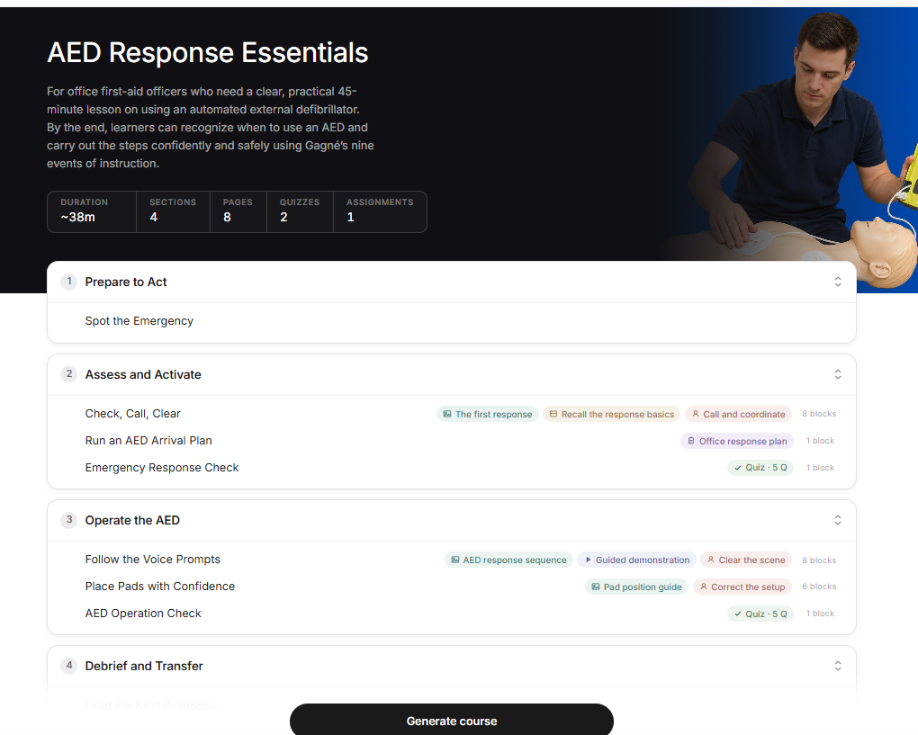918x735 pixels.
Task: Click the course description paragraph
Action: click(x=210, y=127)
